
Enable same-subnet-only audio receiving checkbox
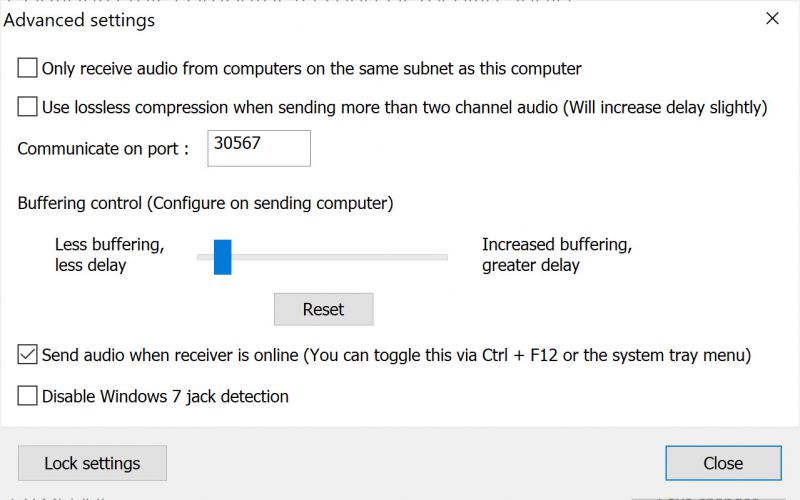(x=28, y=69)
